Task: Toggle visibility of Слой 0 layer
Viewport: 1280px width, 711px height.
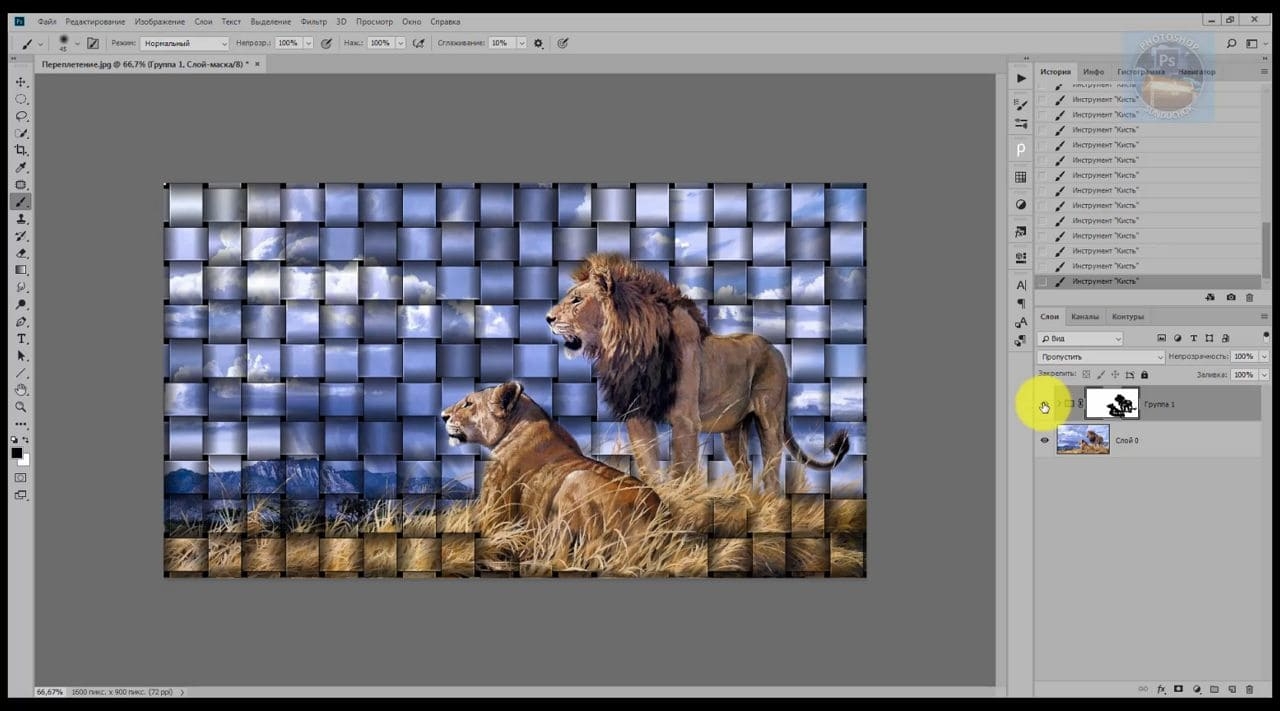Action: point(1045,440)
